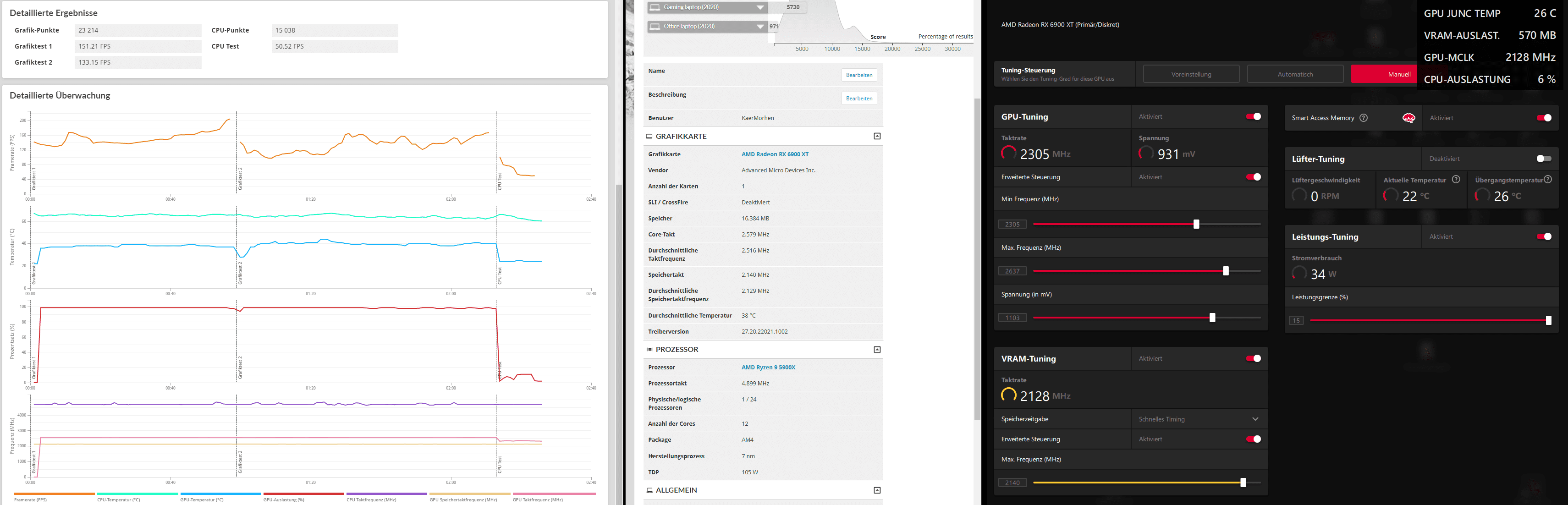Click the VRAM Max. Frequenz field 2140
1568x505 pixels.
pos(1012,483)
